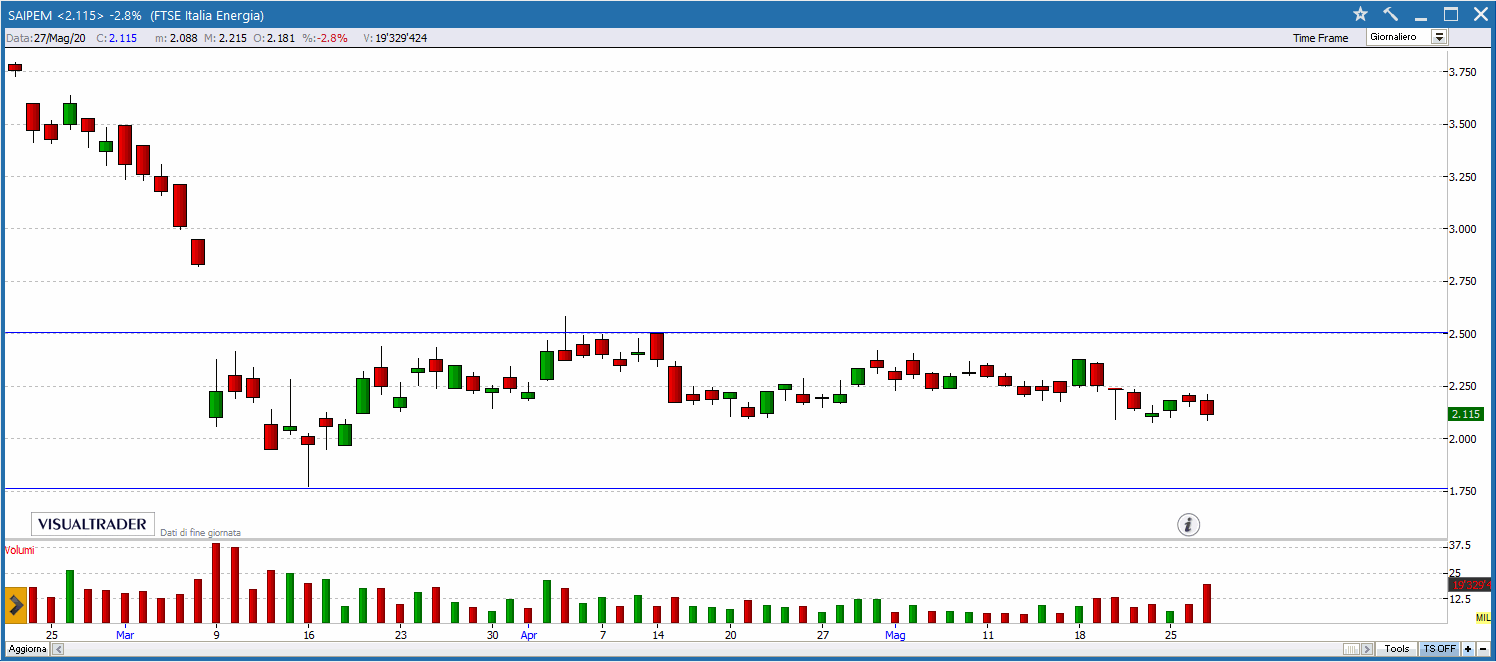The width and height of the screenshot is (1496, 662).
Task: Open the Time Frame Giornaliero dropdown
Action: click(1407, 37)
